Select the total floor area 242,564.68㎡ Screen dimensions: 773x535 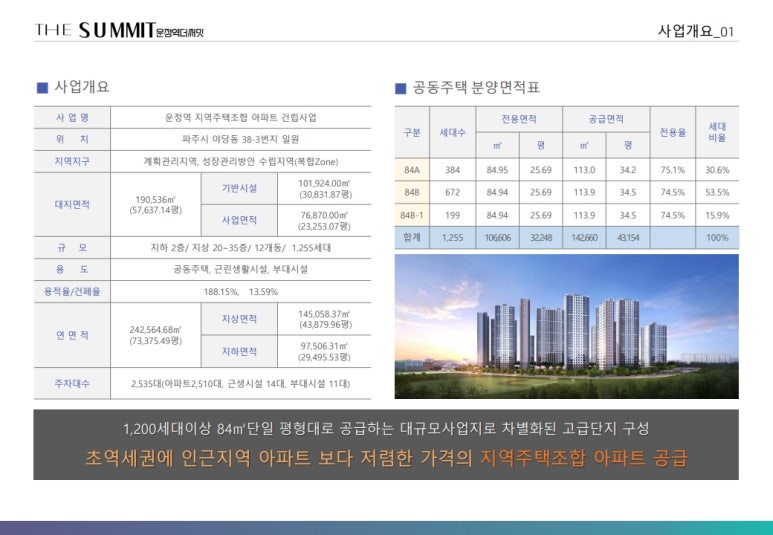155,329
